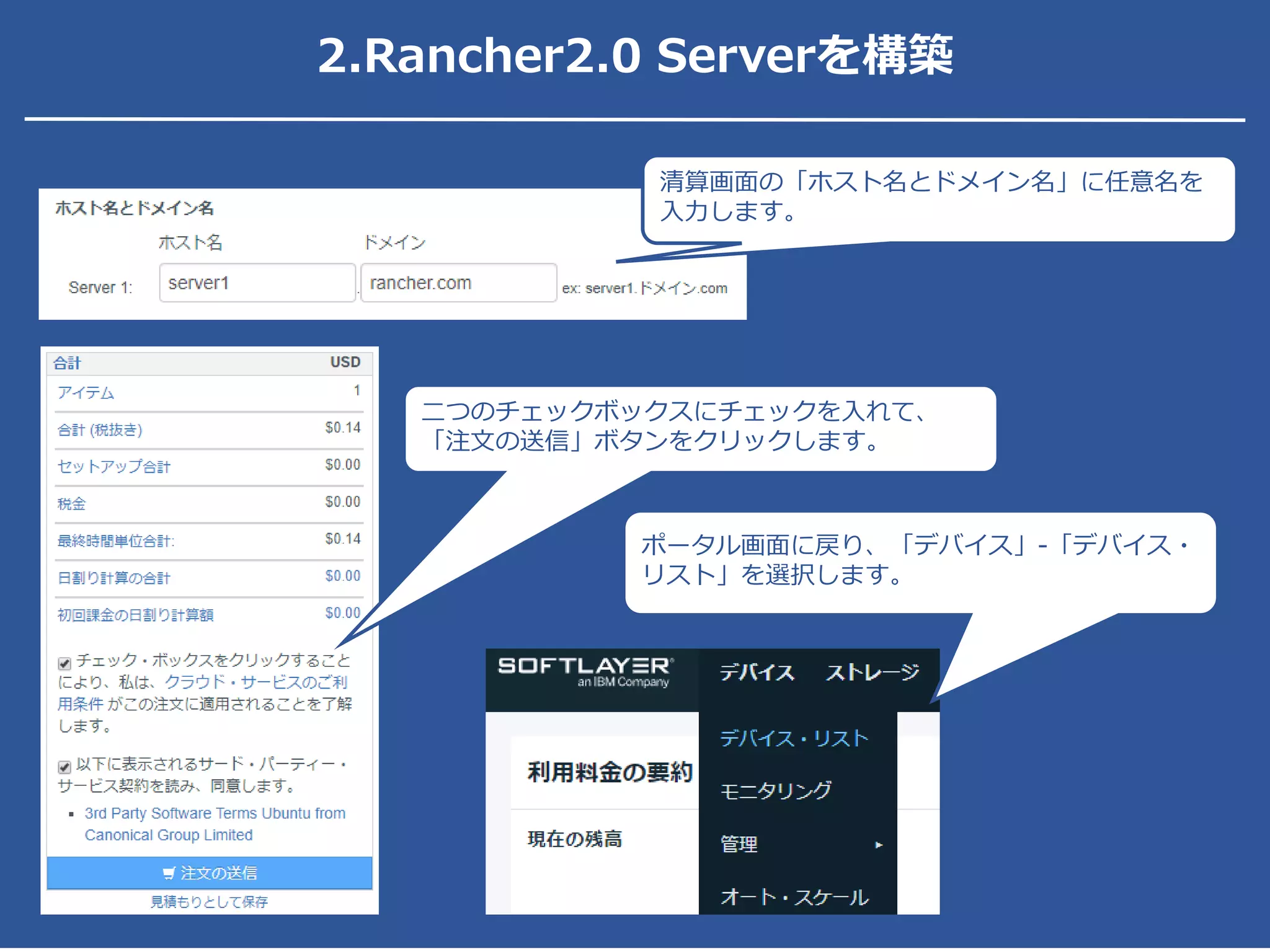The height and width of the screenshot is (952, 1270).
Task: Click the ex: server1.ドメイン.com example text
Action: 644,288
